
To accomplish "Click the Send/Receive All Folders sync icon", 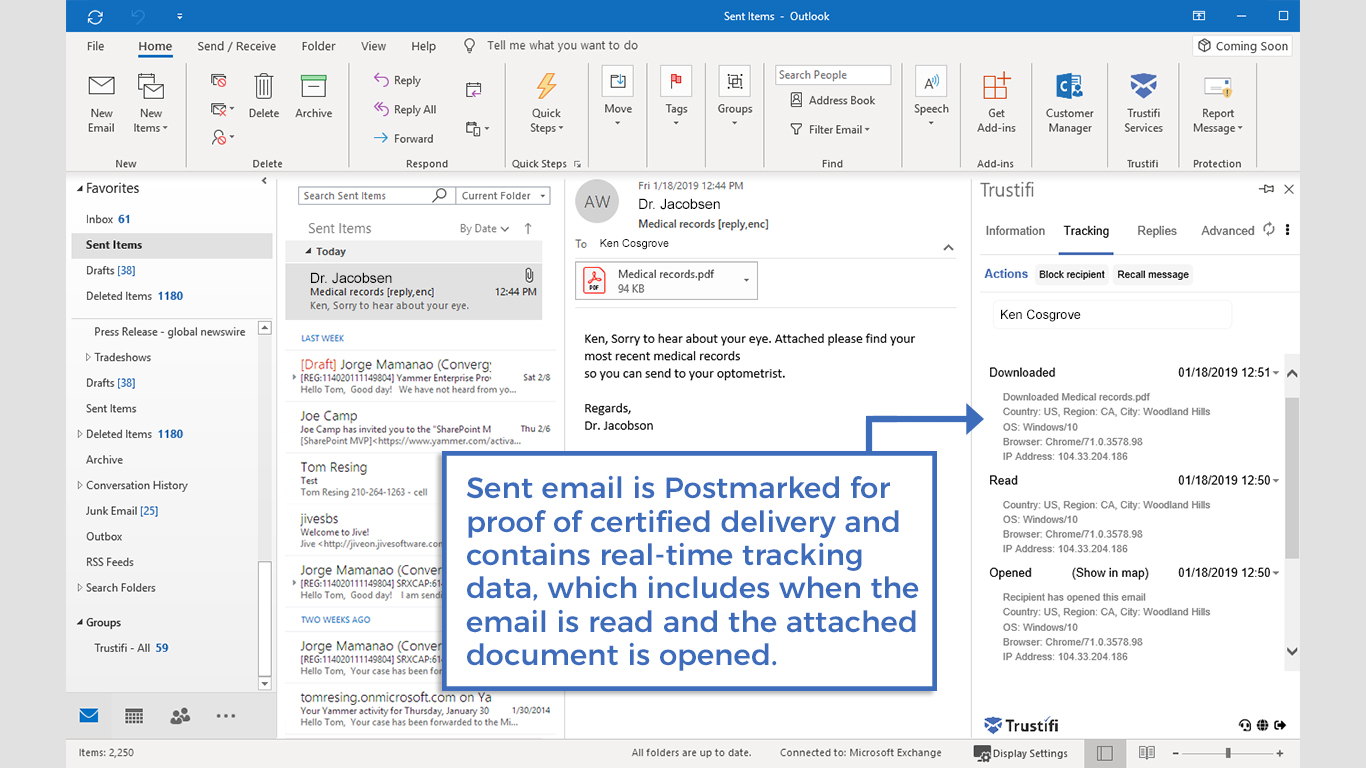I will coord(95,16).
